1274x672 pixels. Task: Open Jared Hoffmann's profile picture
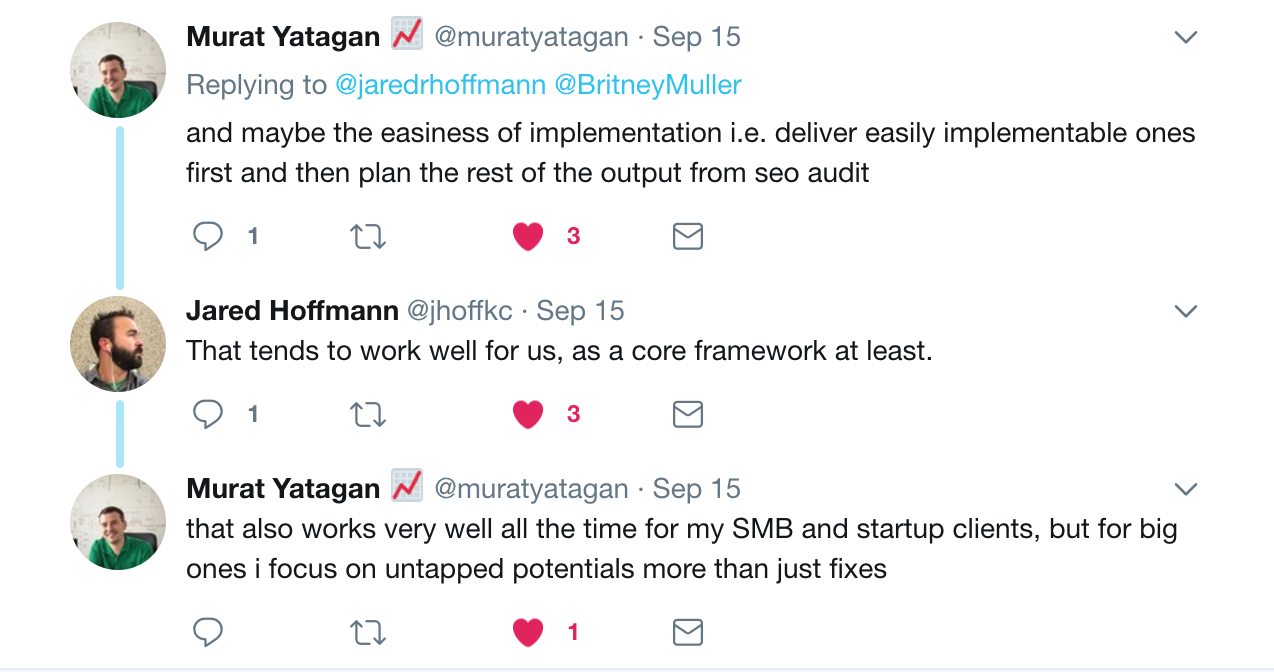(117, 343)
